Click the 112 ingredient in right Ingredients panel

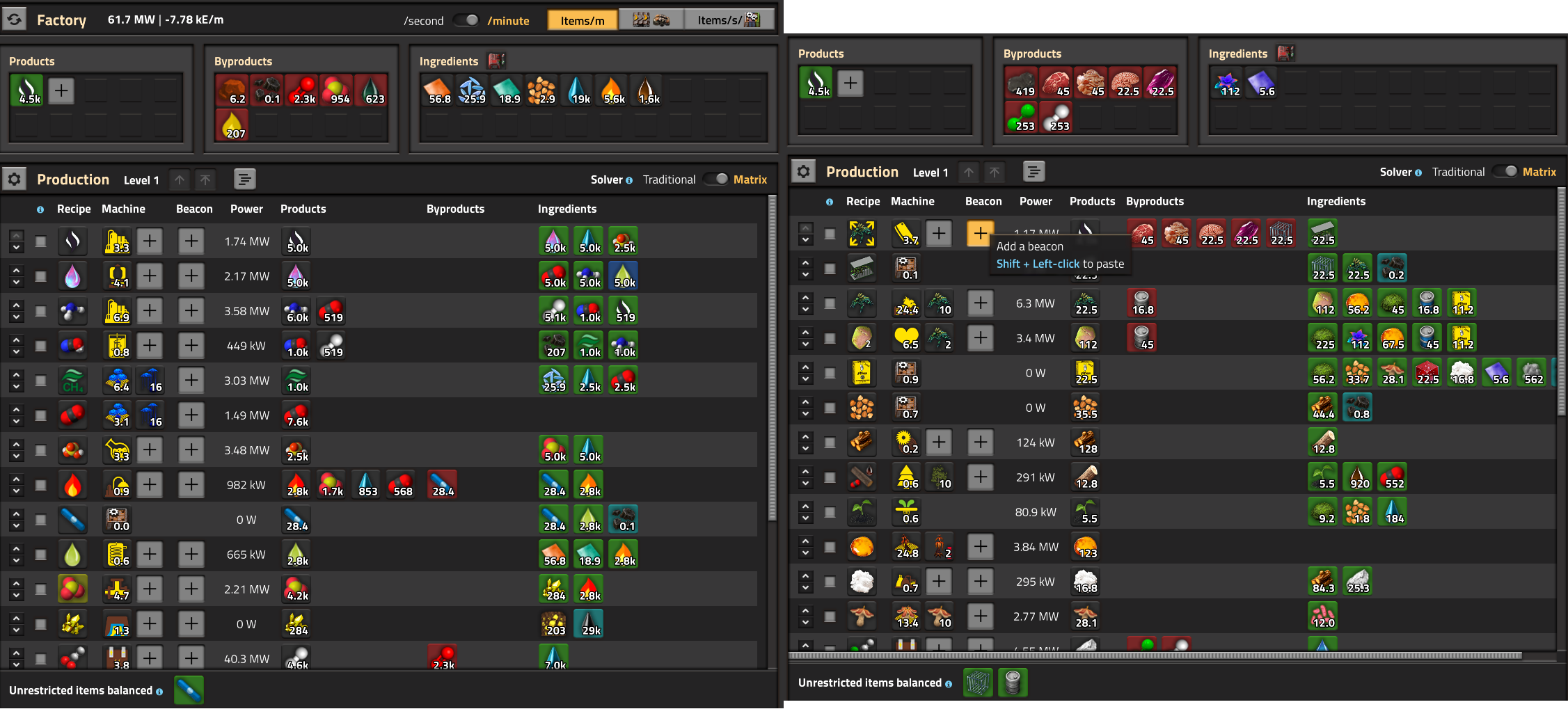point(1227,83)
